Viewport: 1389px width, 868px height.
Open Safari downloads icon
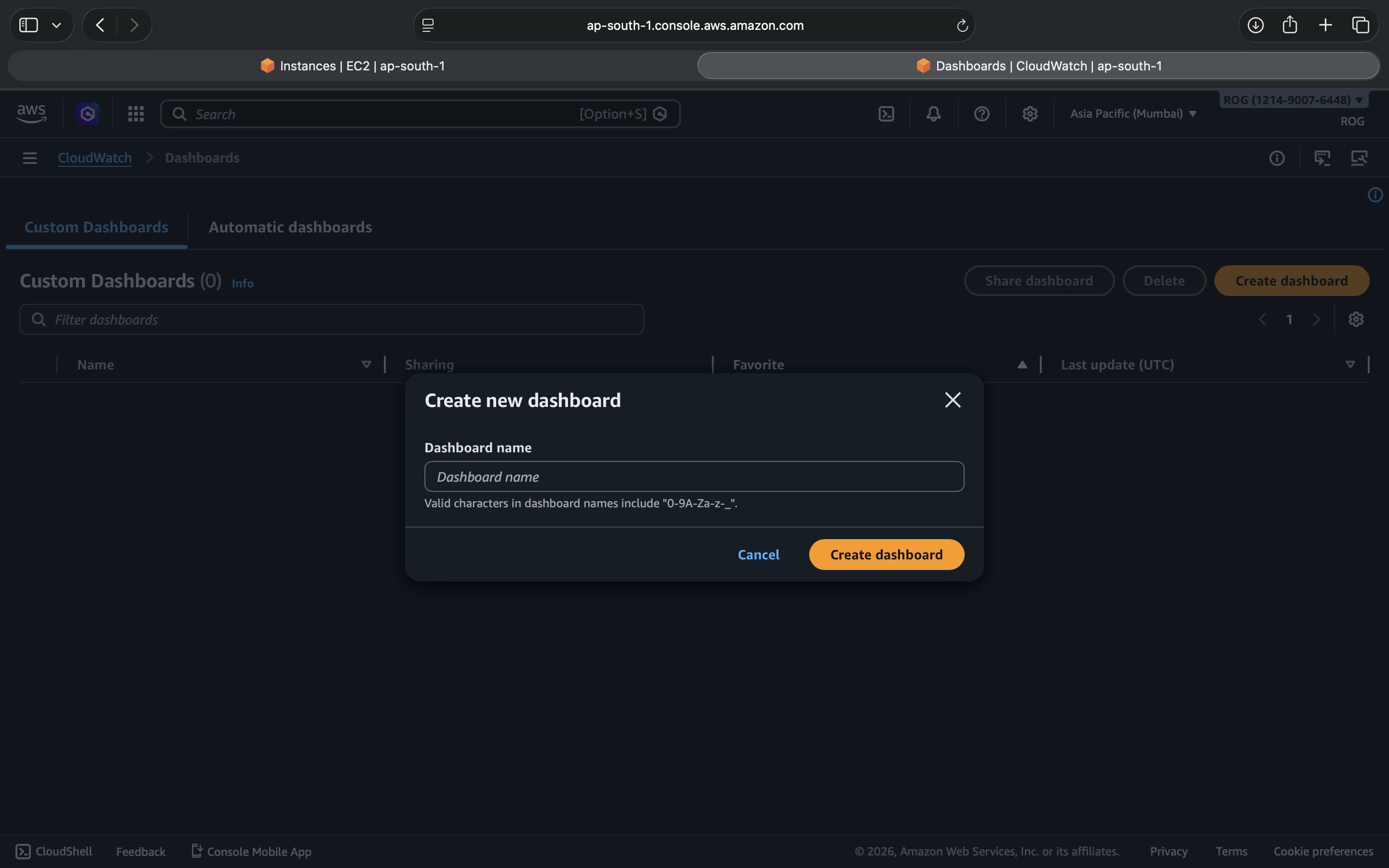1255,25
